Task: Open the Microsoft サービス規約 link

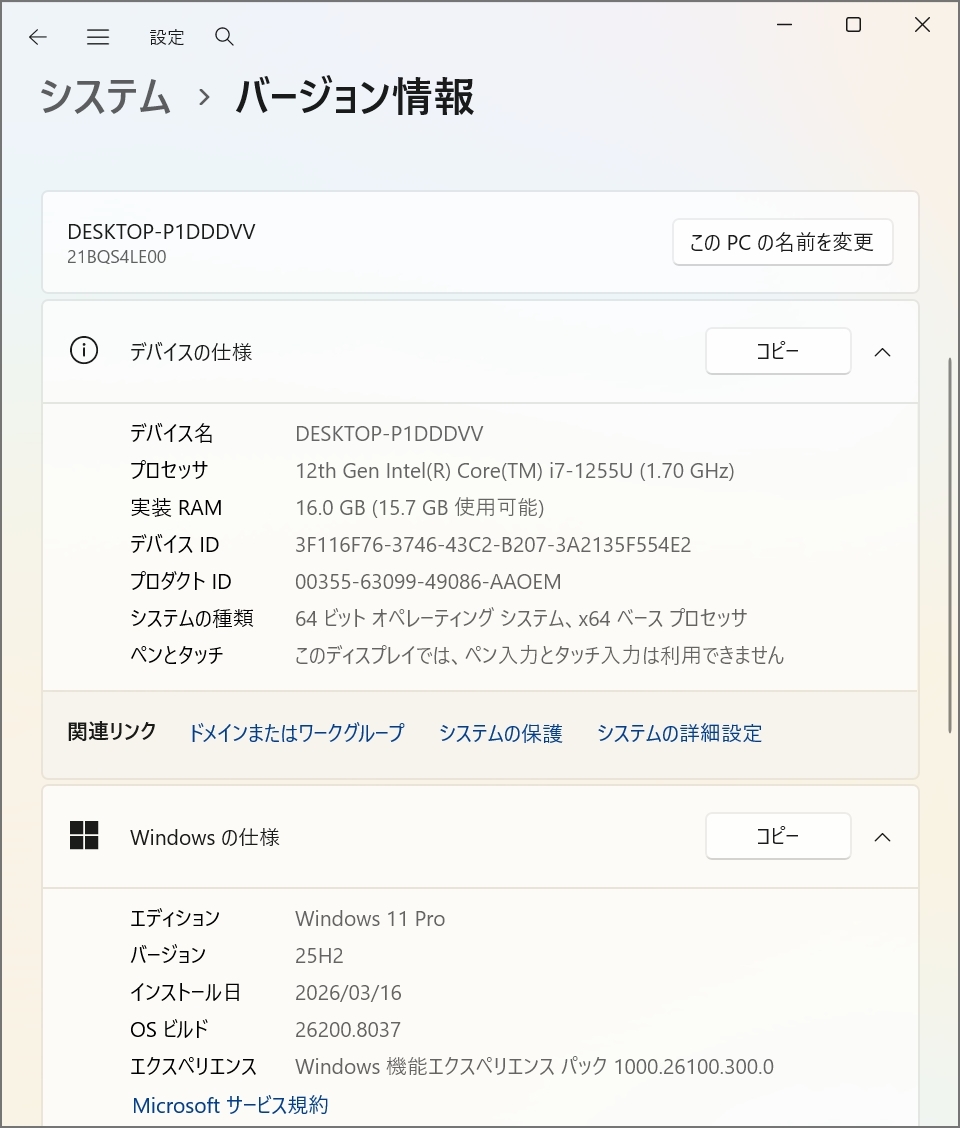Action: [x=229, y=1105]
